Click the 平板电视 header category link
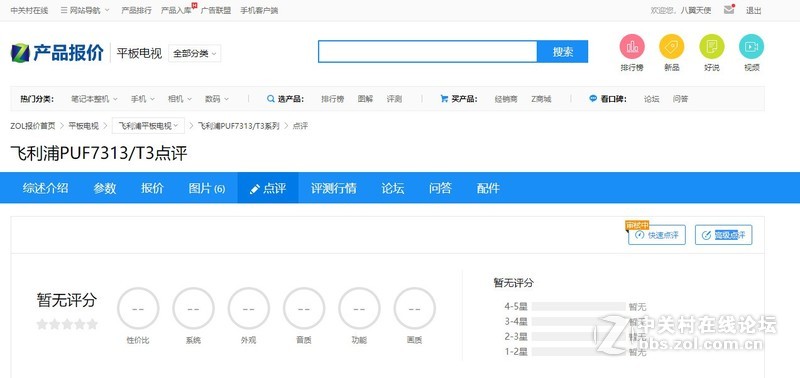This screenshot has width=800, height=378. 139,53
